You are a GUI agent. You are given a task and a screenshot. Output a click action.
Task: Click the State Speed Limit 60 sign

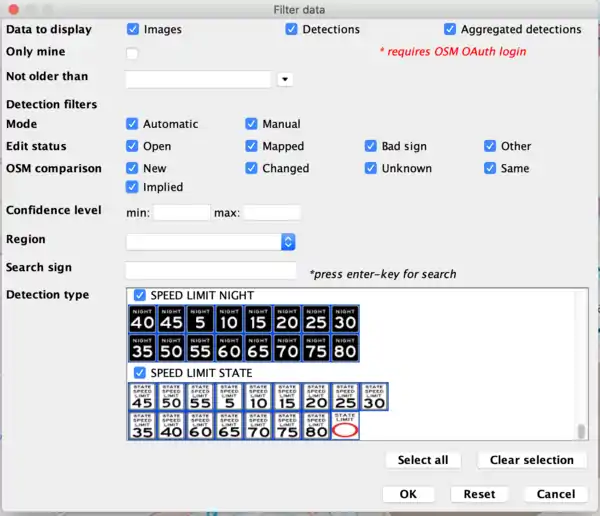click(x=201, y=426)
